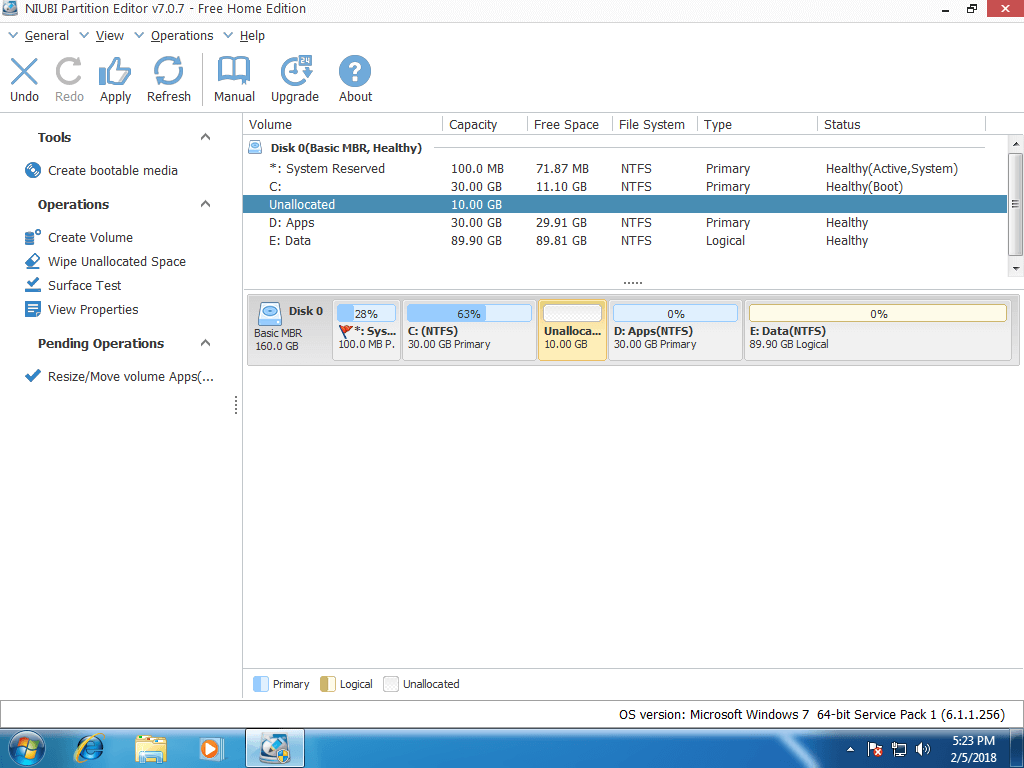Click Create bootable media link

click(112, 170)
